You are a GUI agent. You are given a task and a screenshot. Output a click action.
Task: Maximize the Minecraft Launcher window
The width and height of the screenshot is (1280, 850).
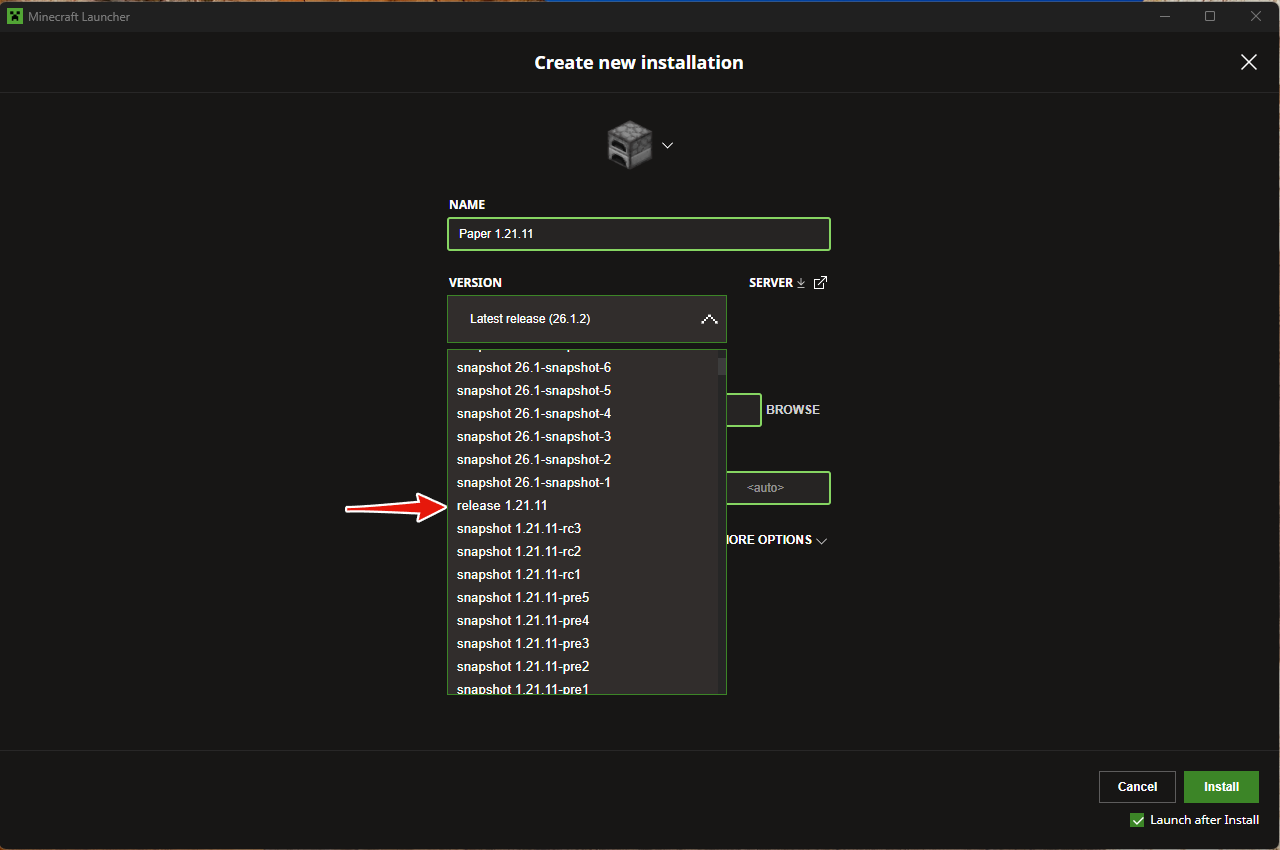point(1210,16)
